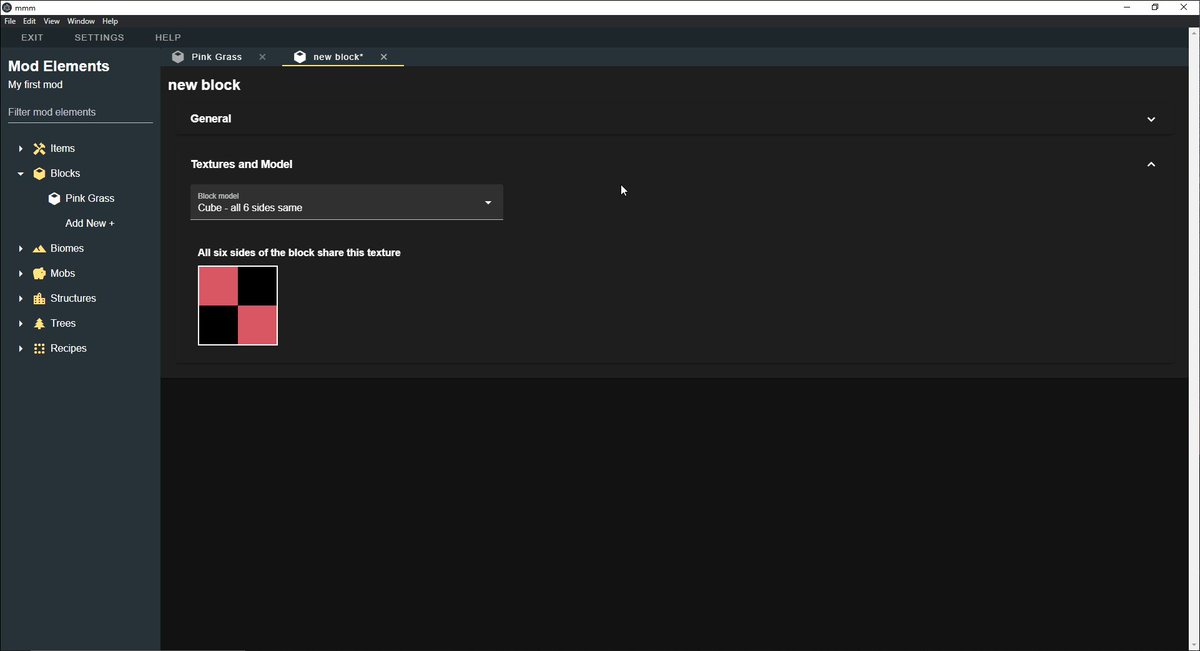Click the Recipes grid icon
The image size is (1200, 651).
[x=39, y=348]
